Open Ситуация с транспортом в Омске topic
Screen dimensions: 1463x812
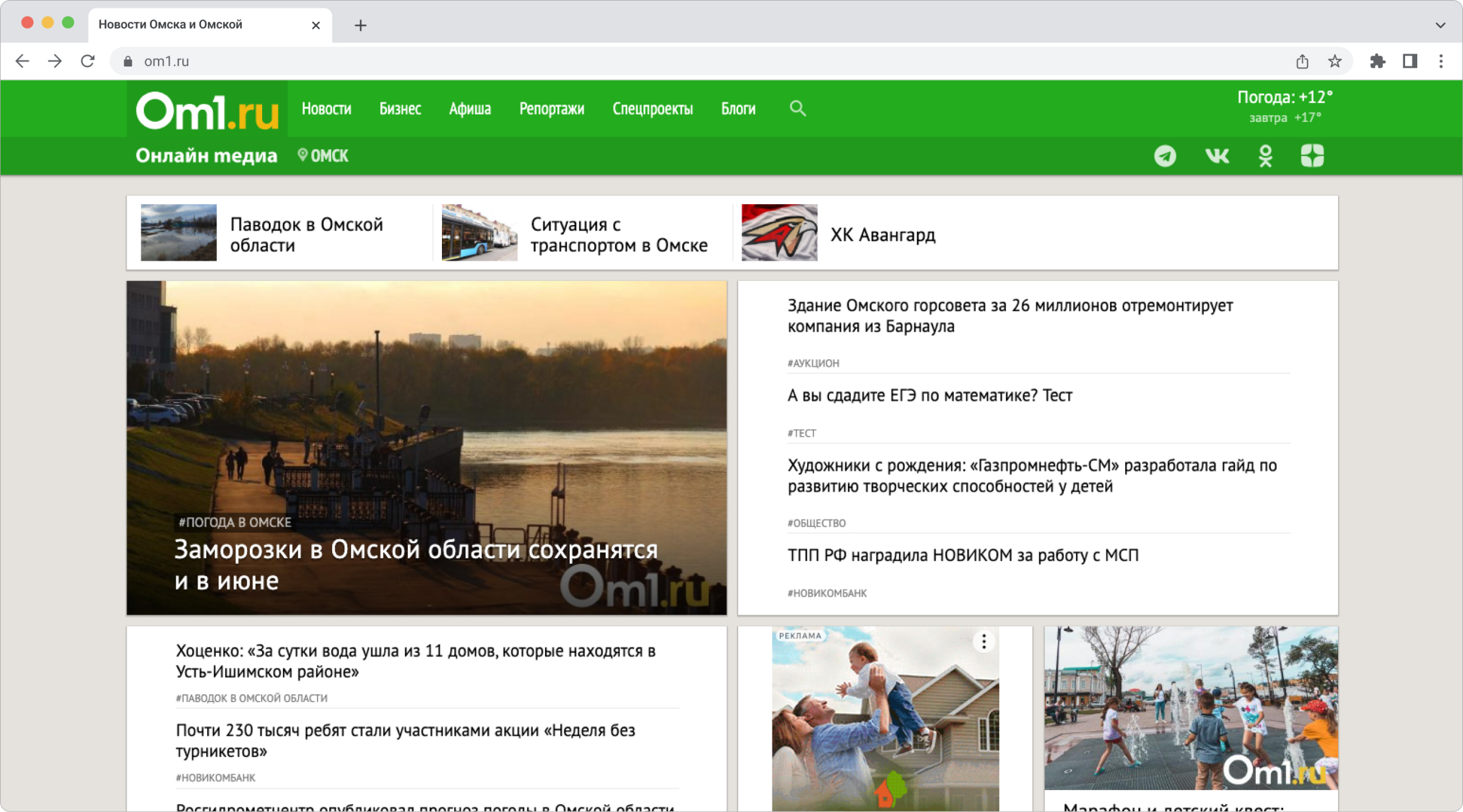pyautogui.click(x=619, y=235)
